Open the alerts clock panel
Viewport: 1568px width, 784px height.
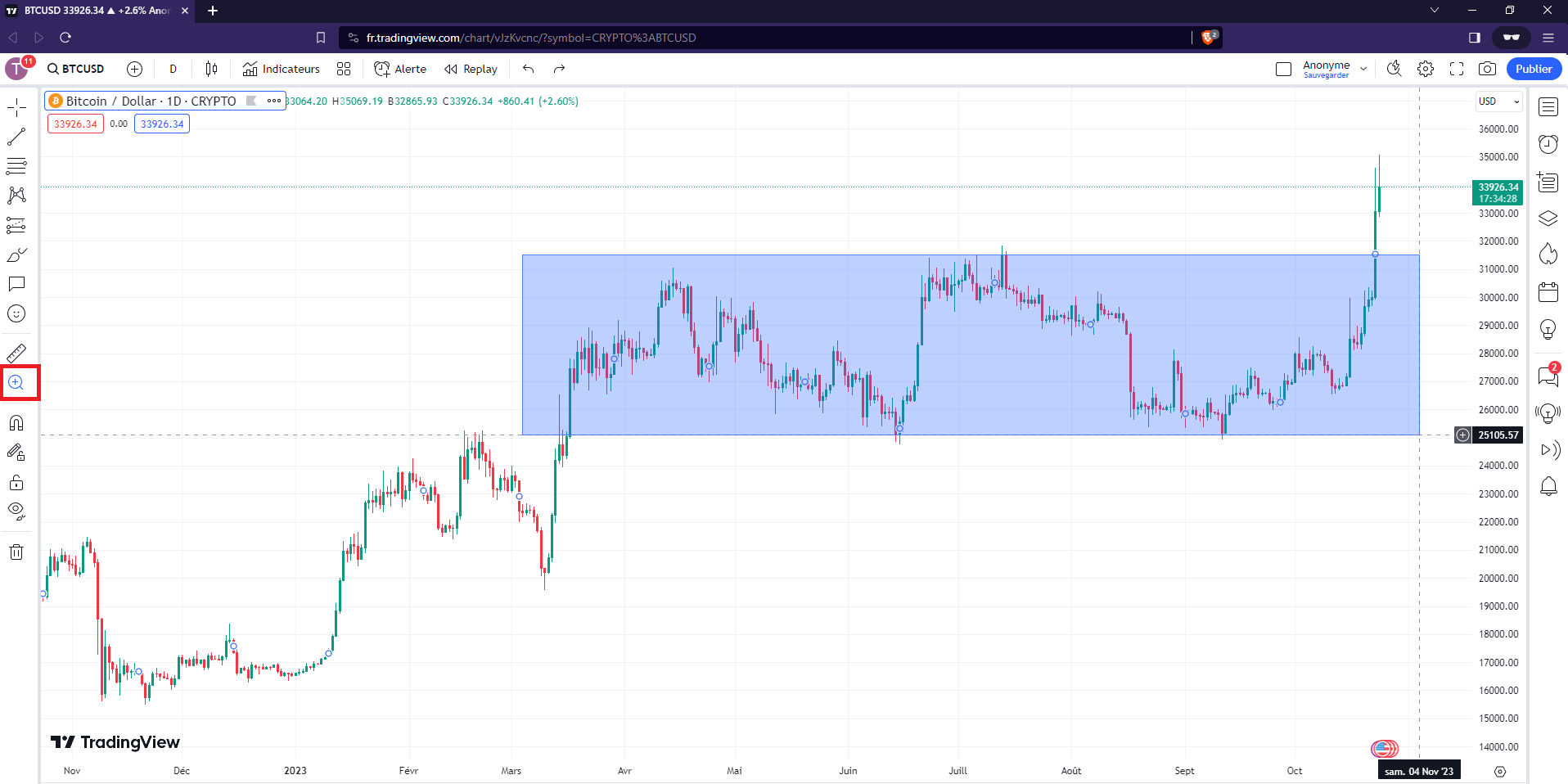pos(1548,144)
